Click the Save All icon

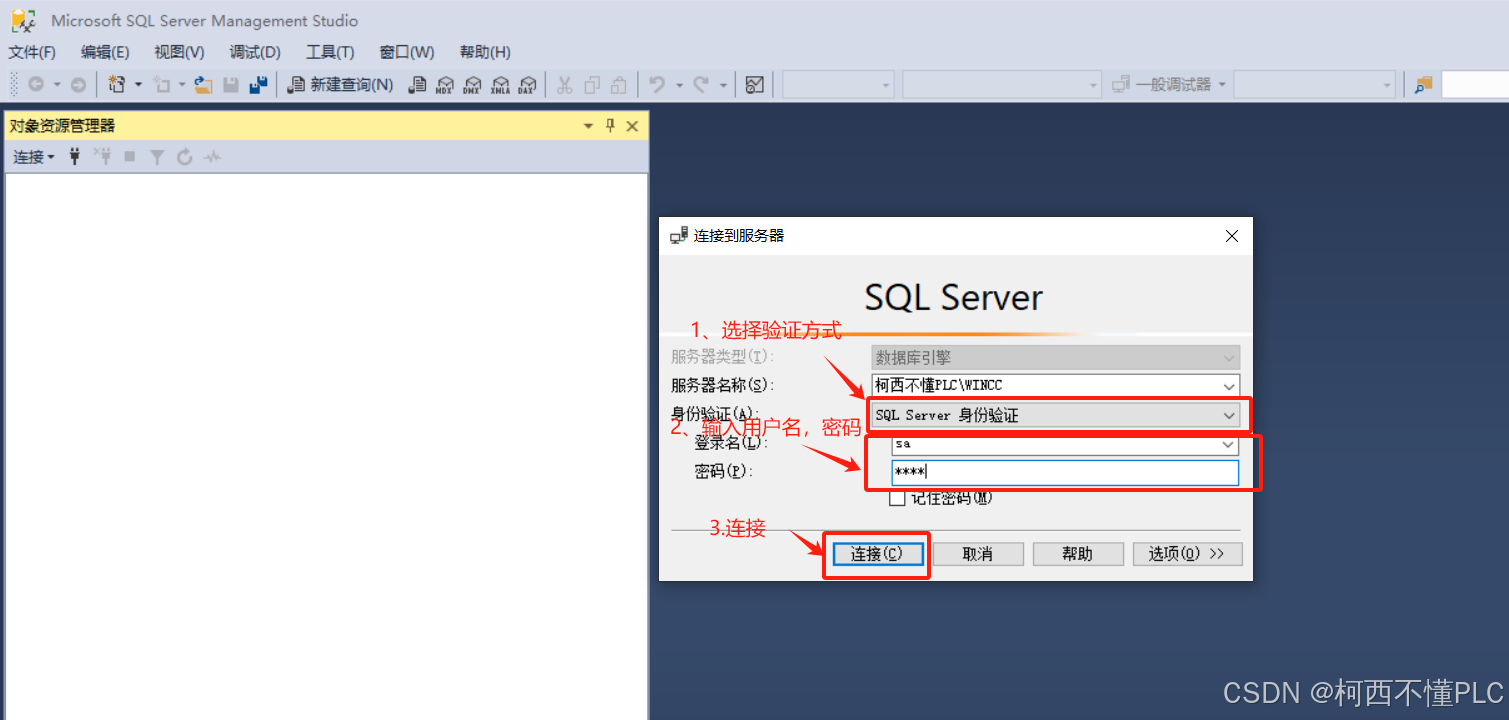pos(258,85)
